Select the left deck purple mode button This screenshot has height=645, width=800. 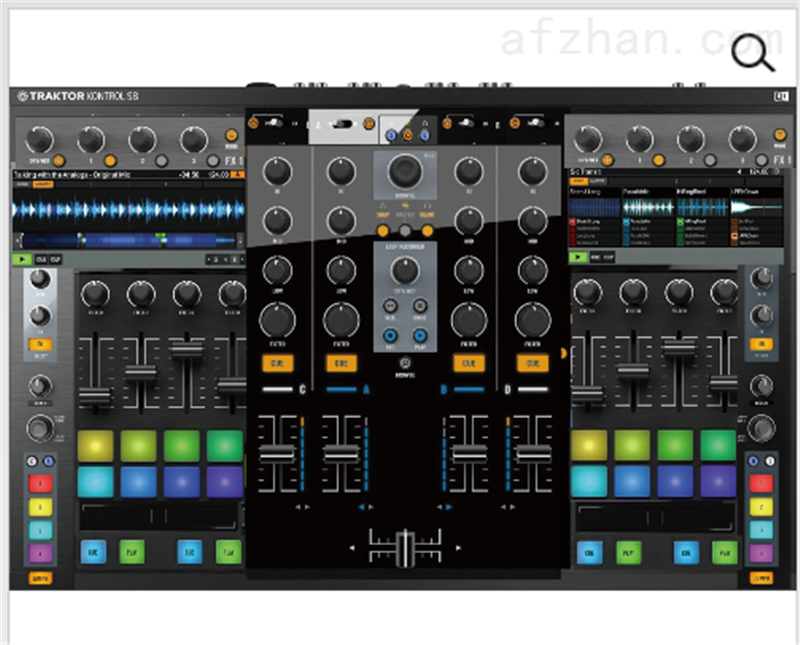point(40,553)
